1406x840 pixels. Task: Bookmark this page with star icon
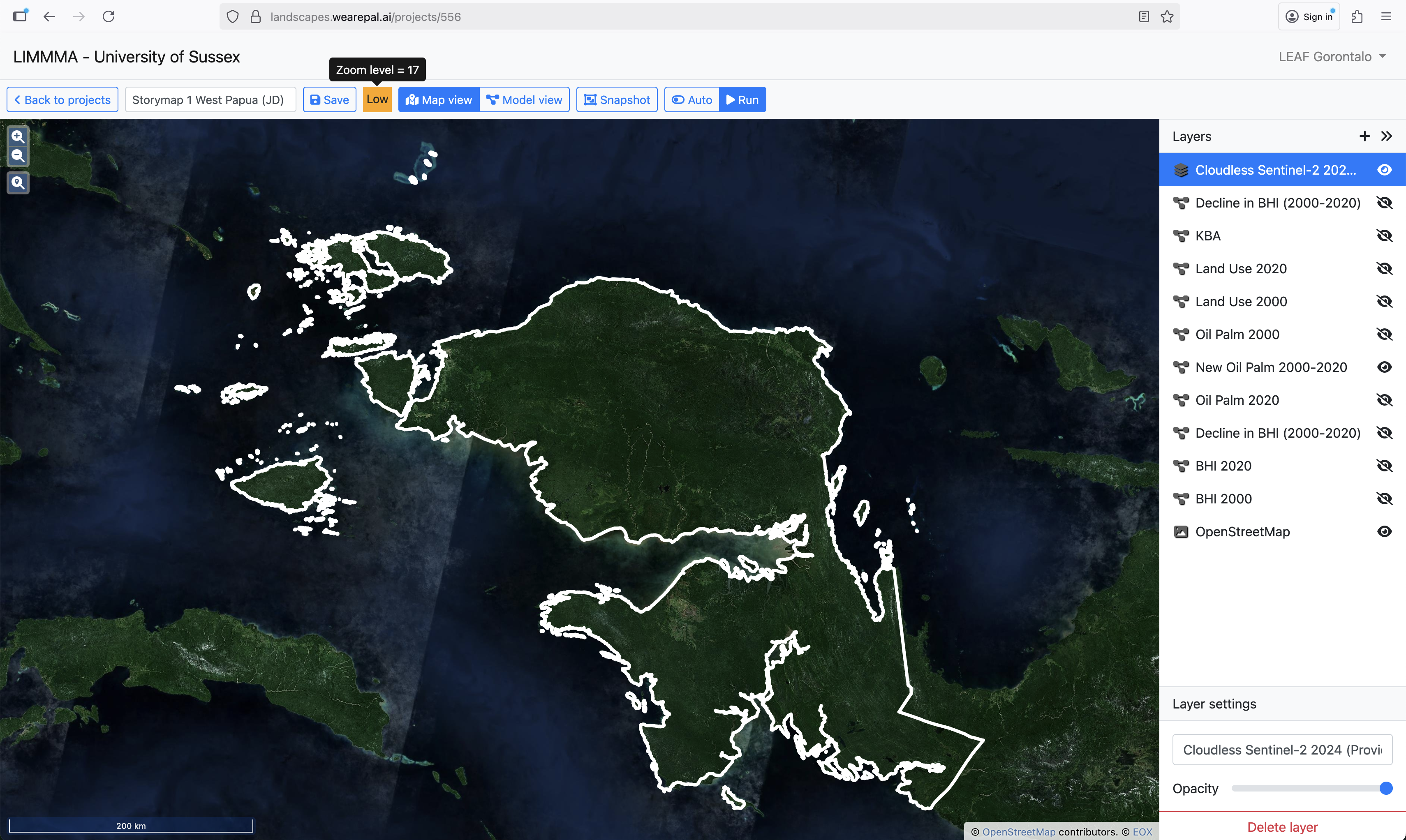(1167, 17)
